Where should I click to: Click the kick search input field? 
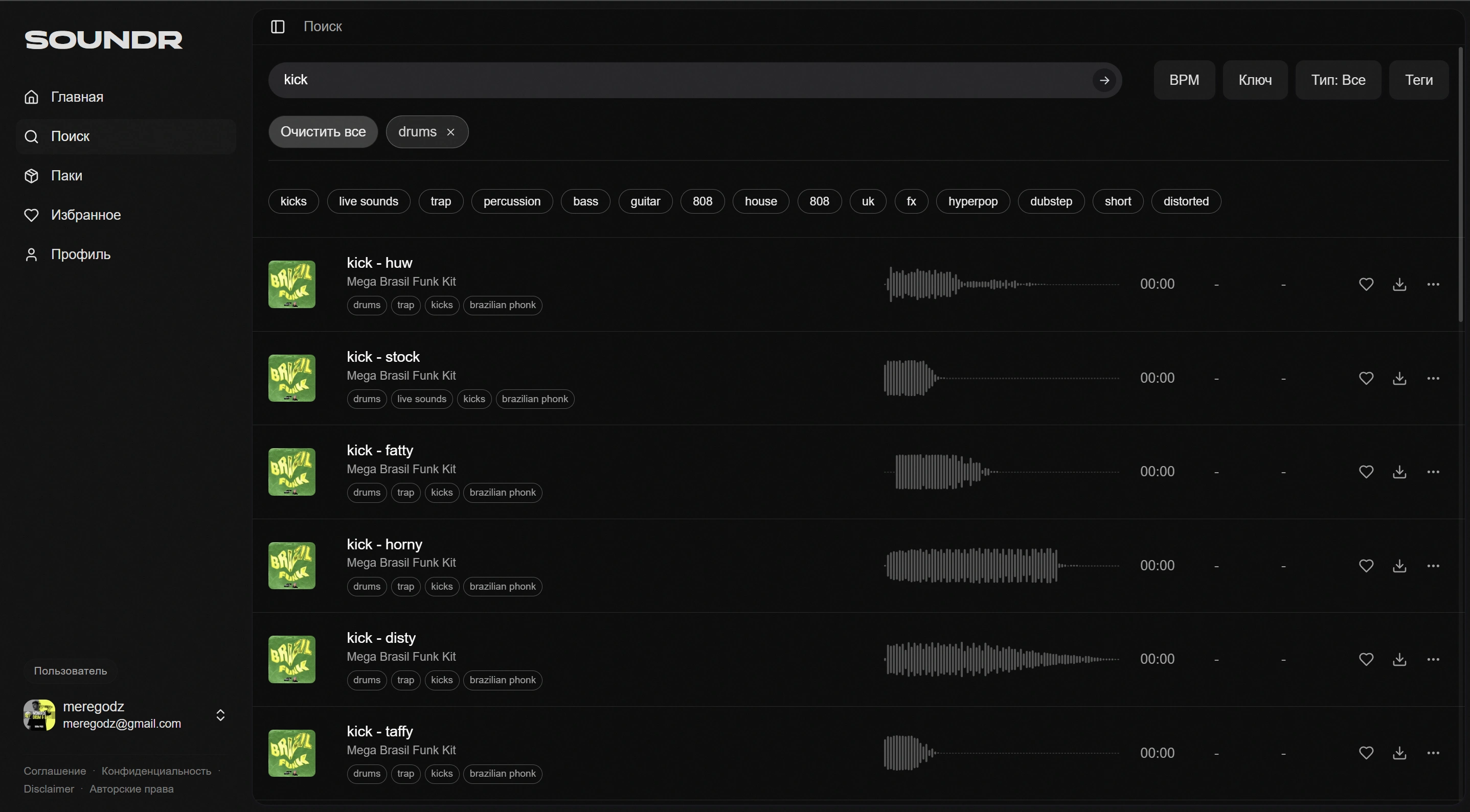[x=679, y=80]
